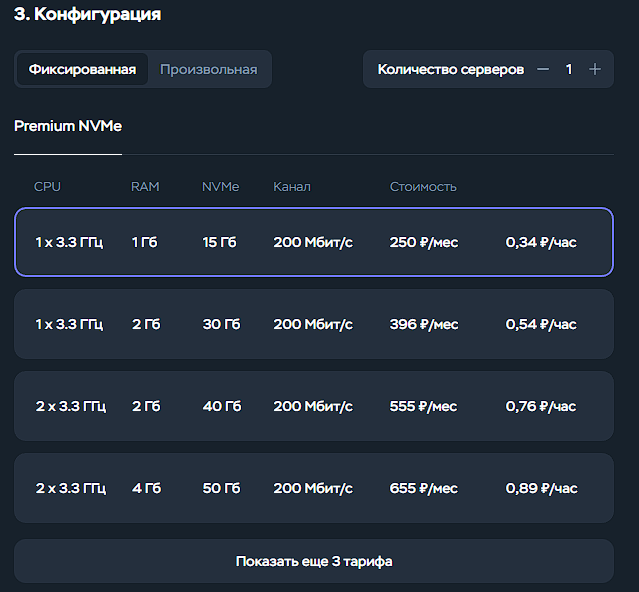Increase server count with plus icon
The height and width of the screenshot is (592, 639).
[x=595, y=69]
